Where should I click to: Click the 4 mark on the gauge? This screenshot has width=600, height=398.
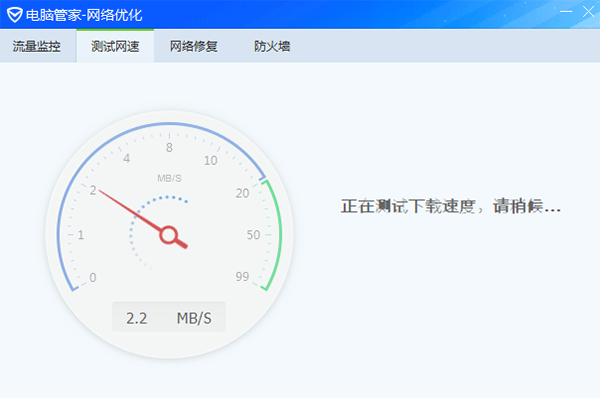[x=126, y=158]
